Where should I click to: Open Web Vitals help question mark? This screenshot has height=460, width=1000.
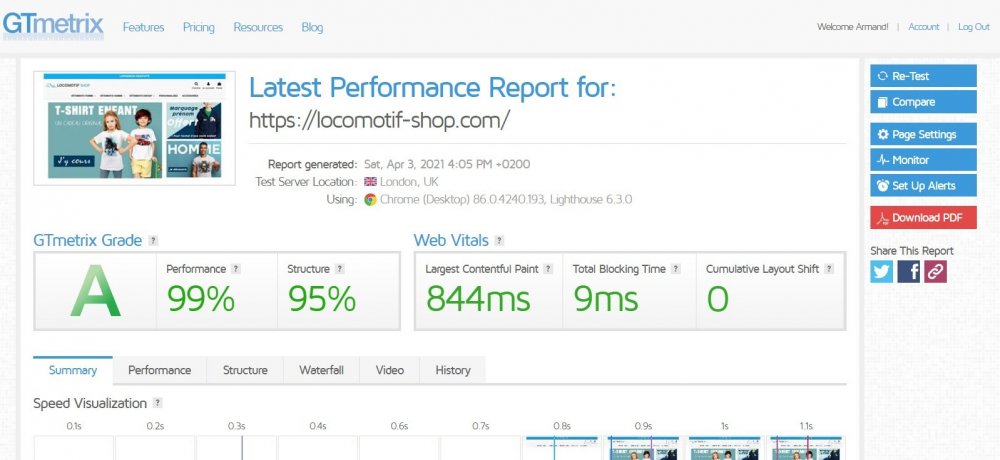499,241
